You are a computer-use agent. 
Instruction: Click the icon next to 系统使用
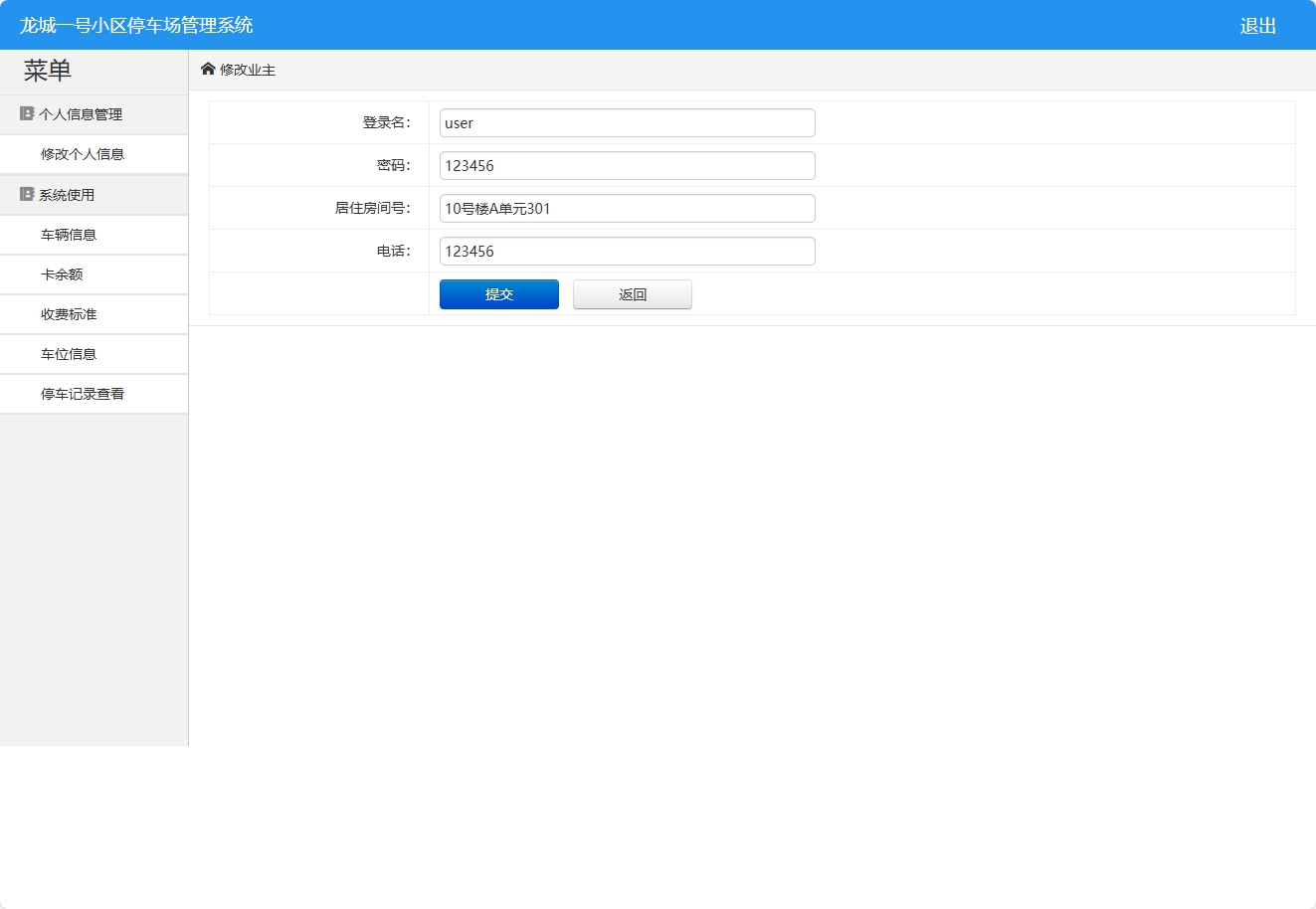25,194
